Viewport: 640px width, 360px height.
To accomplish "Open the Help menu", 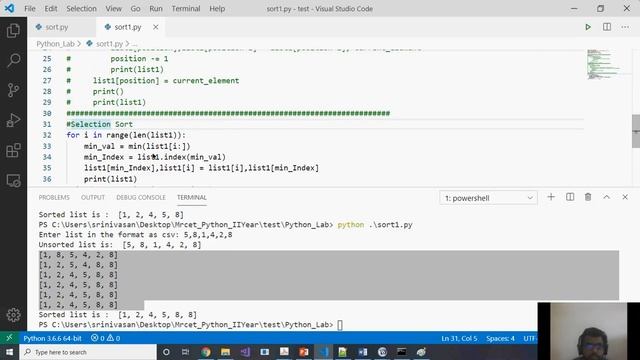I will tap(217, 9).
